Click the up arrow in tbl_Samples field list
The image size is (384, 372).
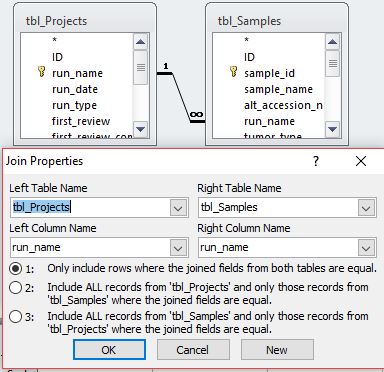[332, 42]
